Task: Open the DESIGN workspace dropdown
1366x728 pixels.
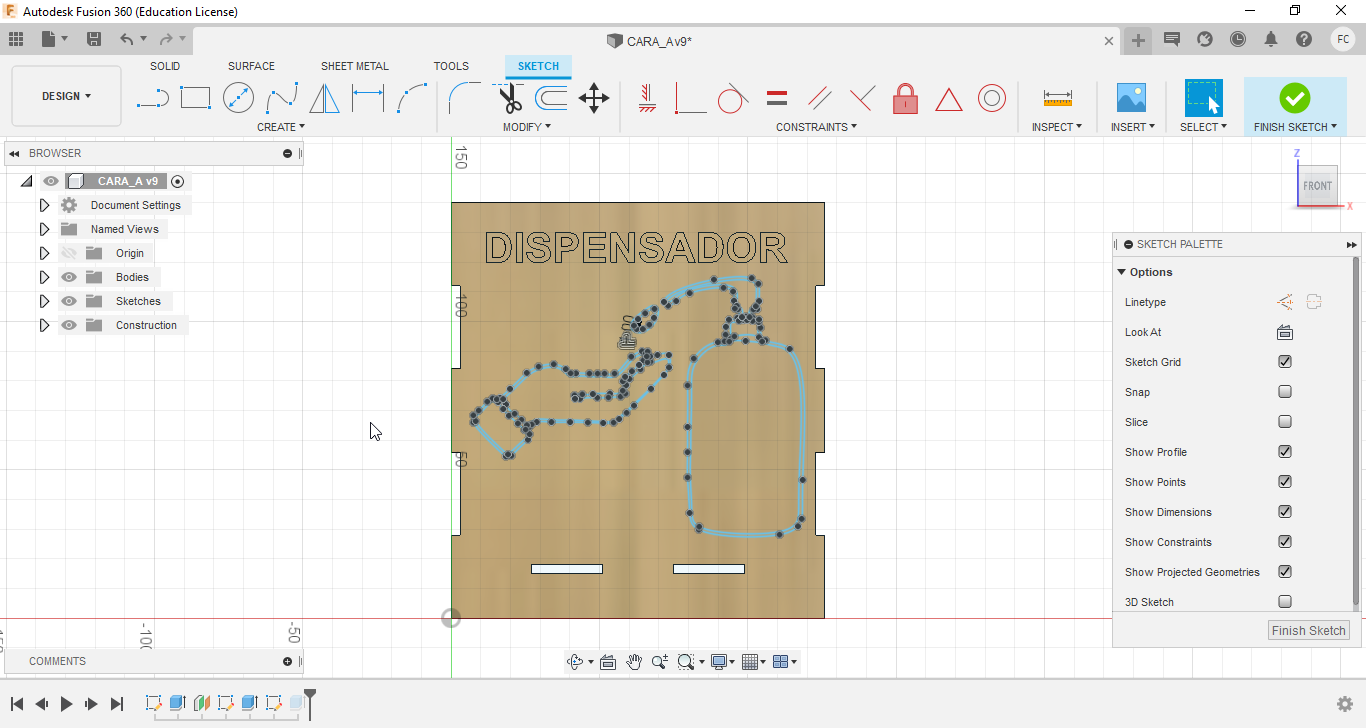Action: pos(66,96)
